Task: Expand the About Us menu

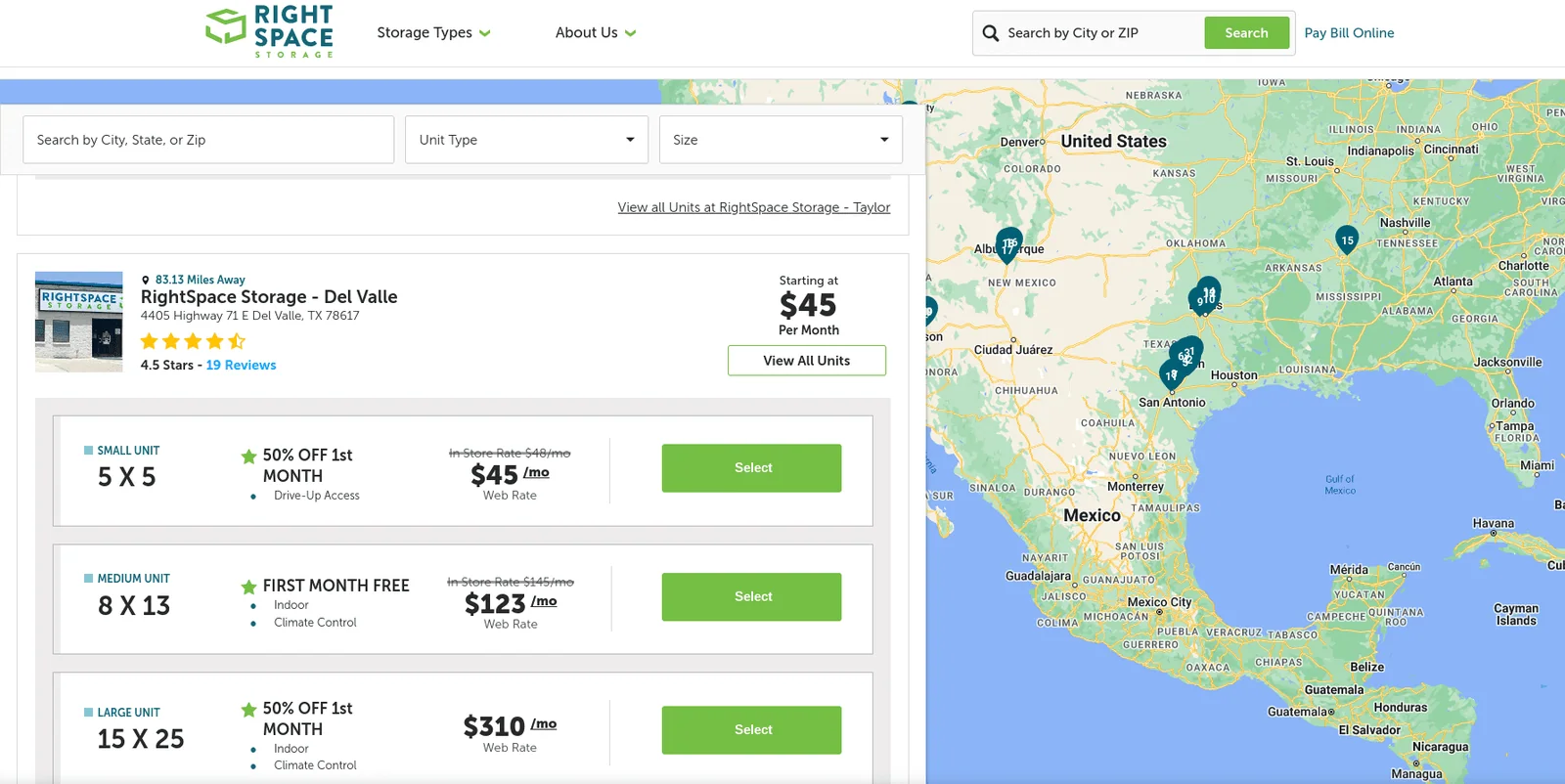Action: 596,32
